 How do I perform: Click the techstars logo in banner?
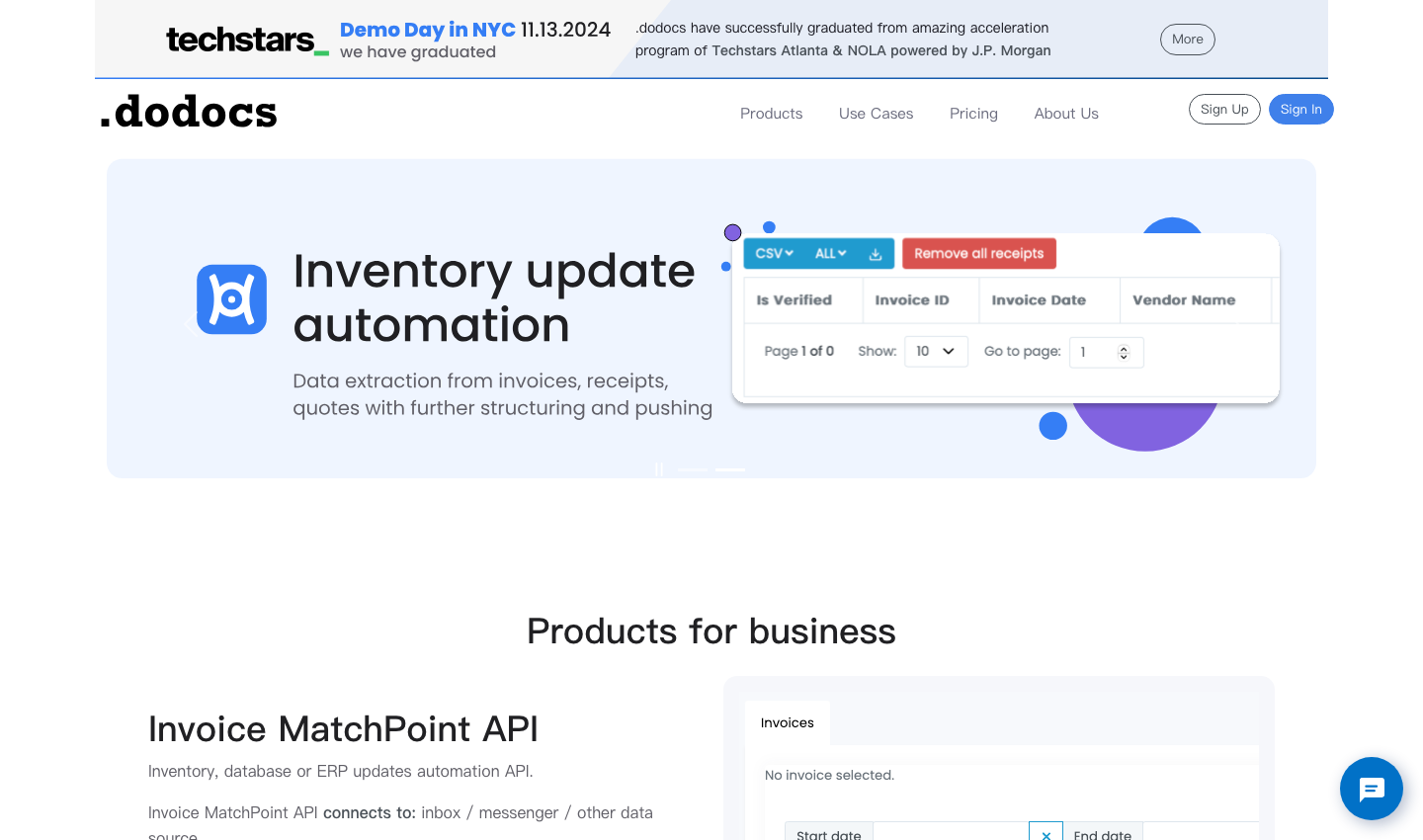tap(247, 40)
